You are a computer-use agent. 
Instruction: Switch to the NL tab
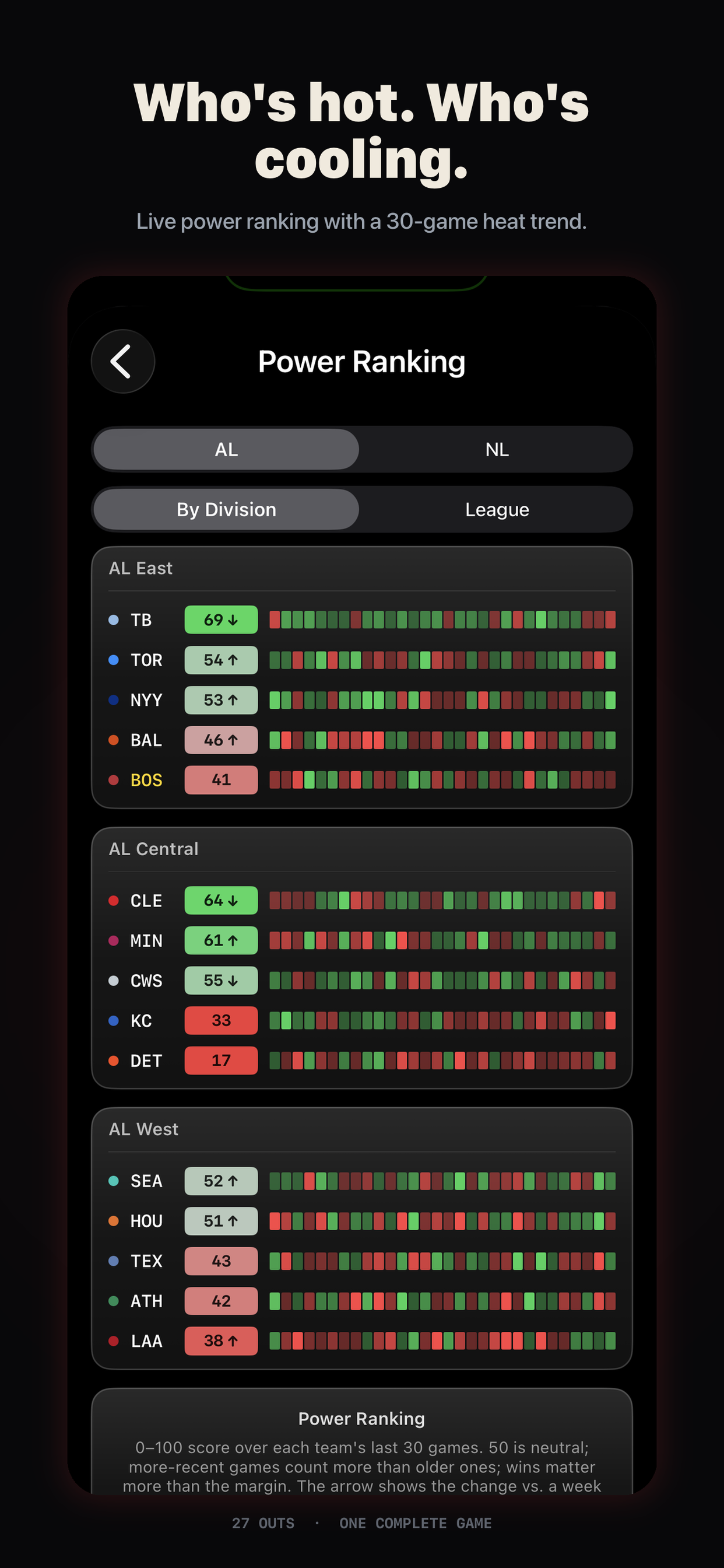click(497, 449)
